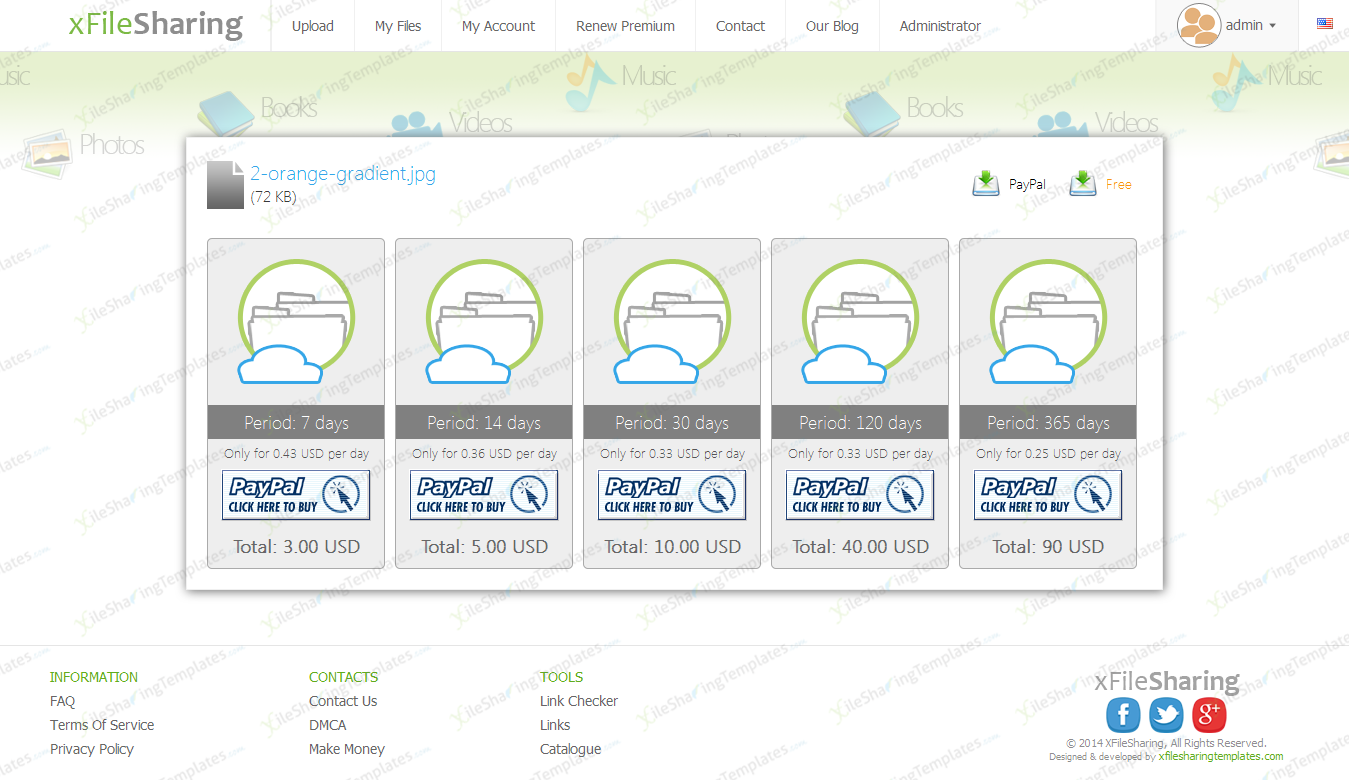This screenshot has height=780, width=1349.
Task: Open the FAQ footer link
Action: point(62,701)
